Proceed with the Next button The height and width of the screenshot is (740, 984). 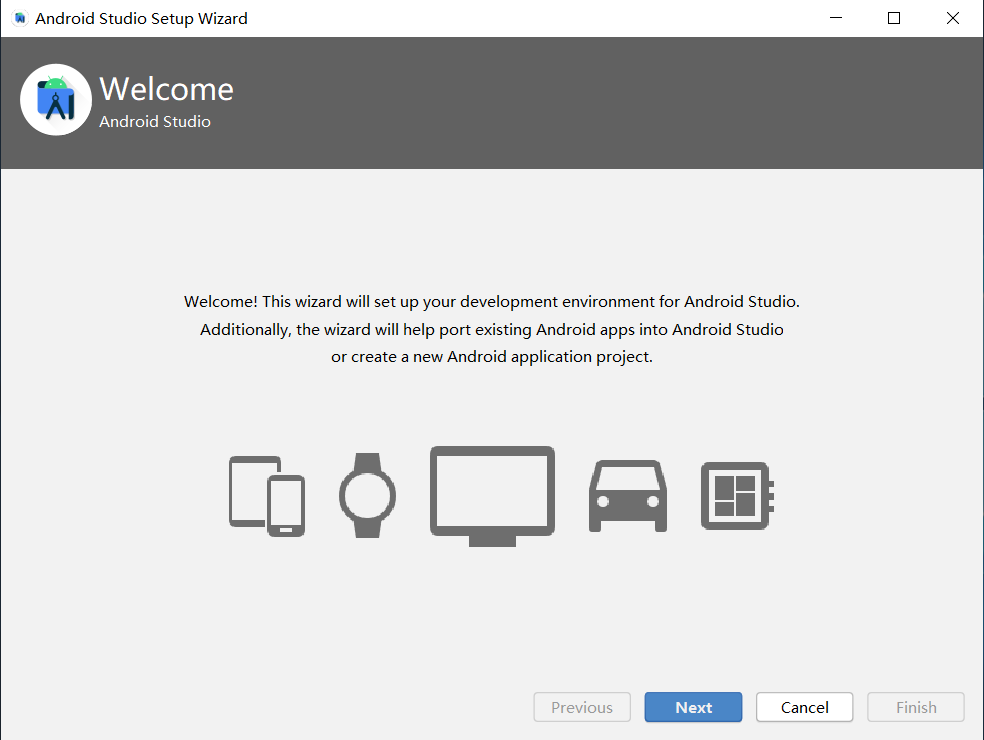coord(693,707)
